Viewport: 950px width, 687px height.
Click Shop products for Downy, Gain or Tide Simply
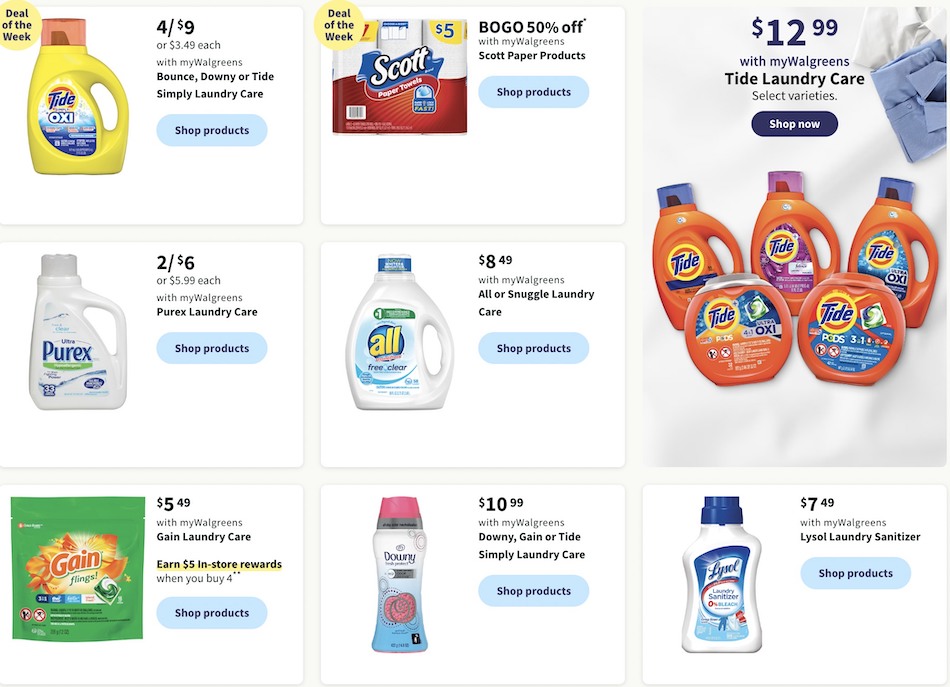pos(533,591)
